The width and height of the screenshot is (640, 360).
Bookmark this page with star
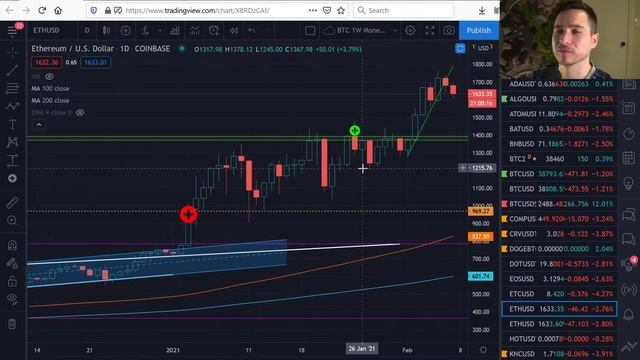pos(341,10)
